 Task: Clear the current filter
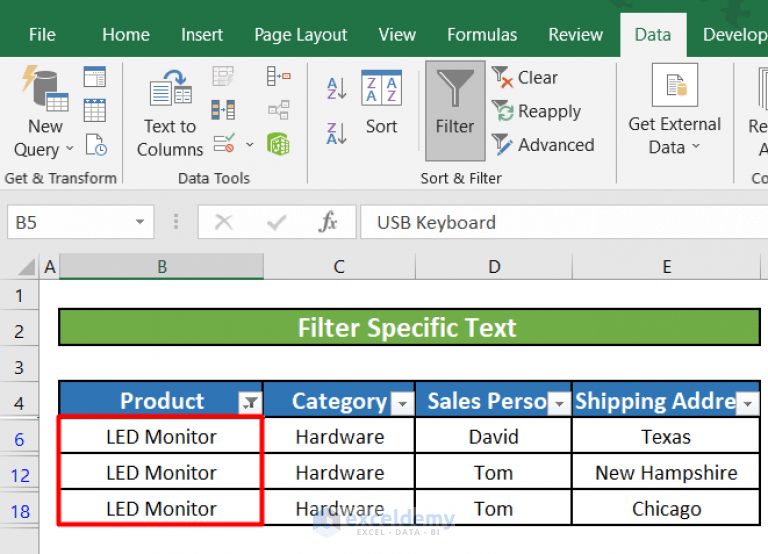point(525,77)
